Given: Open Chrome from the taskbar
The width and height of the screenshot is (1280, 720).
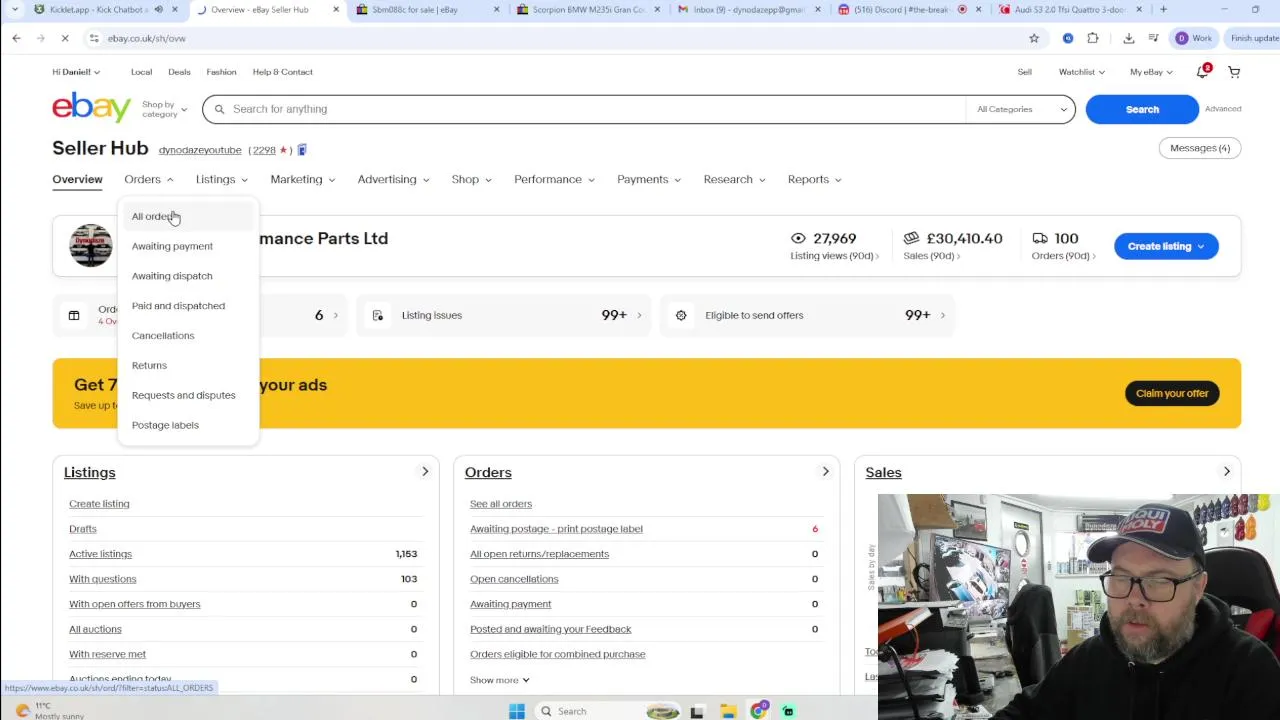Looking at the screenshot, I should pyautogui.click(x=759, y=711).
